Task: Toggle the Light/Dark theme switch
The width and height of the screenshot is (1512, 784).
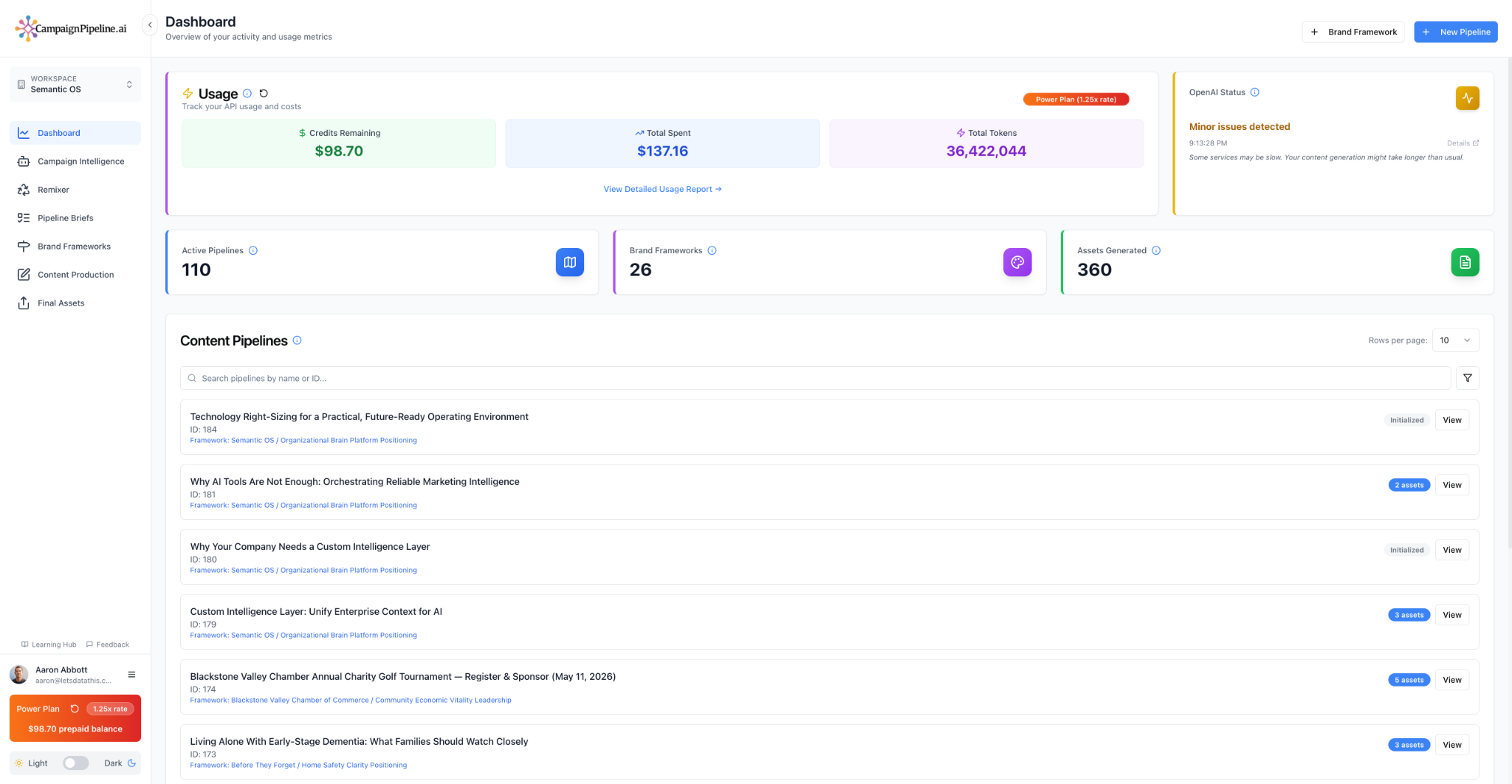Action: click(75, 763)
